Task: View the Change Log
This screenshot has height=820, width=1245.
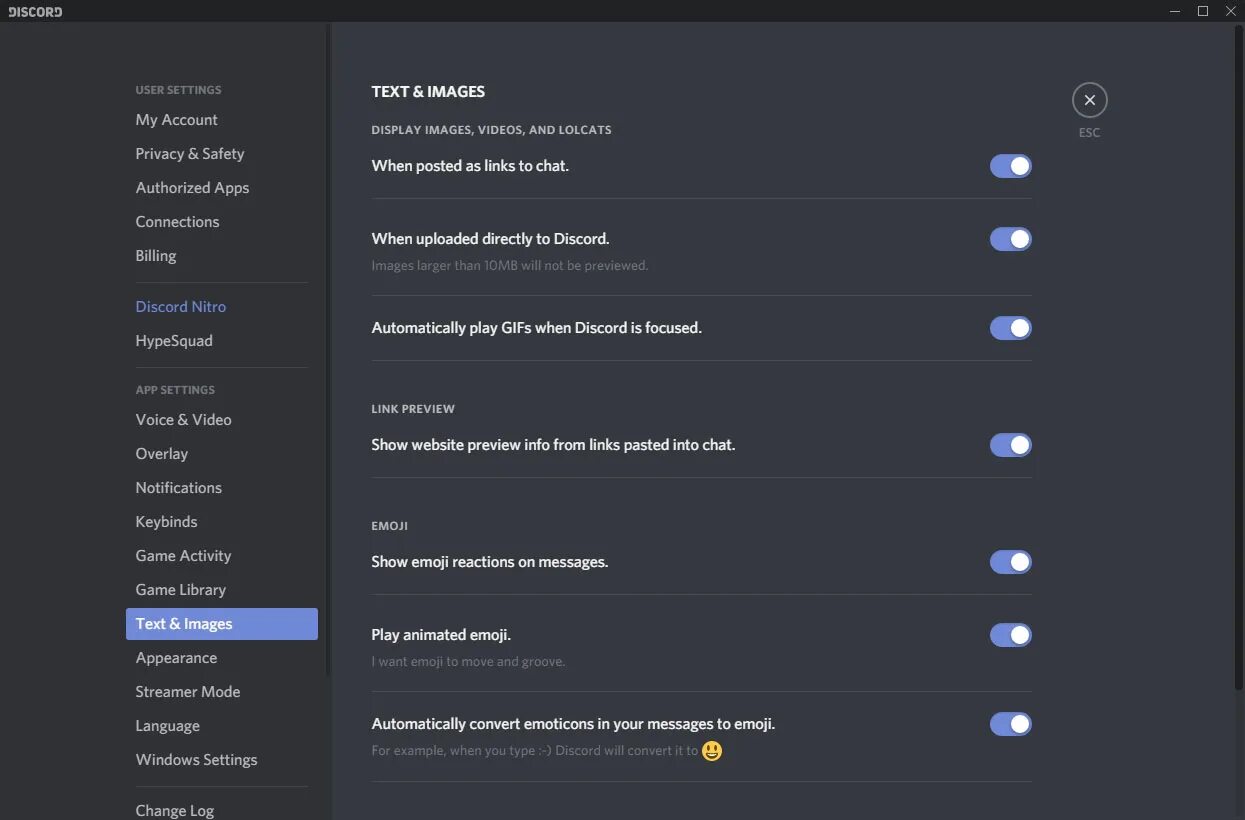Action: [x=175, y=810]
